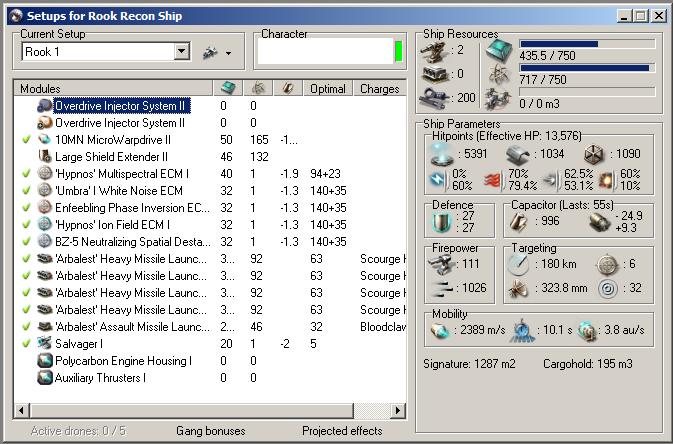Open the Current Setup dropdown showing Rook 1
673x444 pixels.
[x=182, y=52]
